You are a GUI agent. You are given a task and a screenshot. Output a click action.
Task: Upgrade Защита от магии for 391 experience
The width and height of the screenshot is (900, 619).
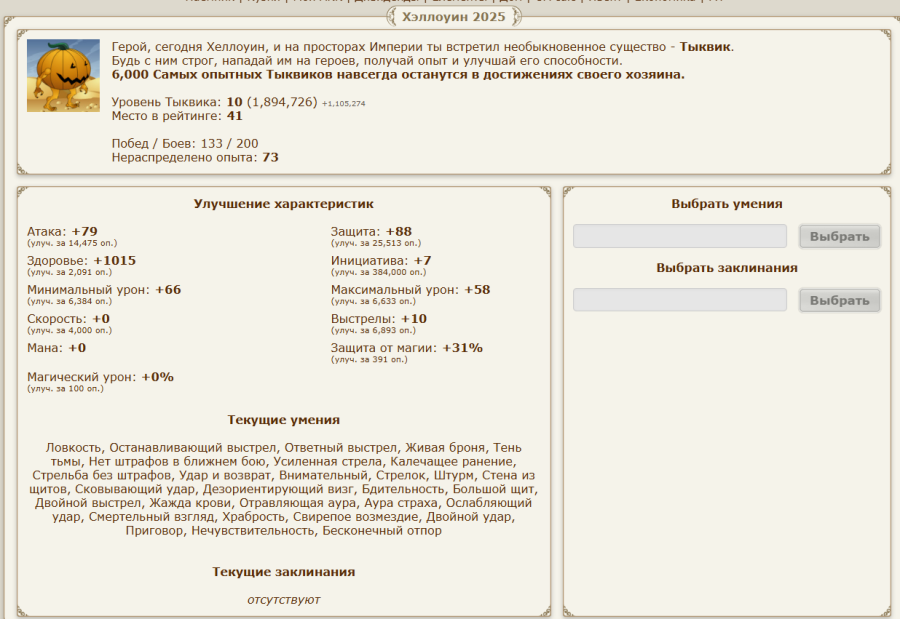pyautogui.click(x=369, y=359)
